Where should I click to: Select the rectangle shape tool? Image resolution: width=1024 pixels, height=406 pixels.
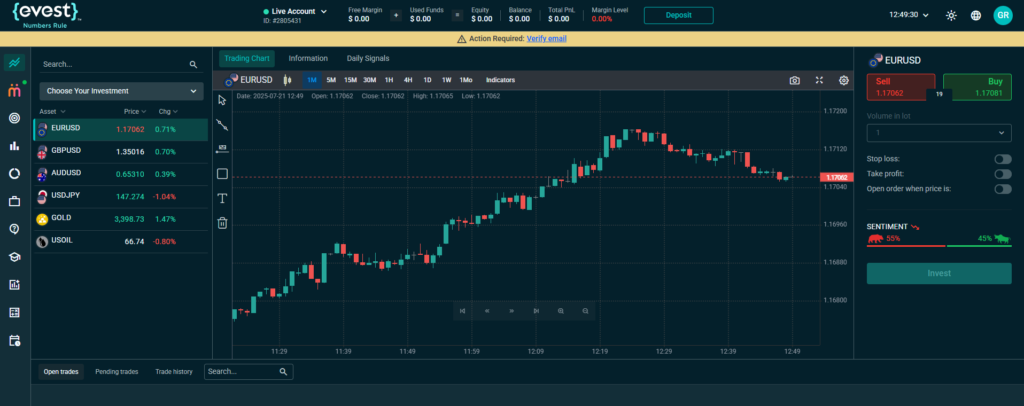click(x=222, y=174)
